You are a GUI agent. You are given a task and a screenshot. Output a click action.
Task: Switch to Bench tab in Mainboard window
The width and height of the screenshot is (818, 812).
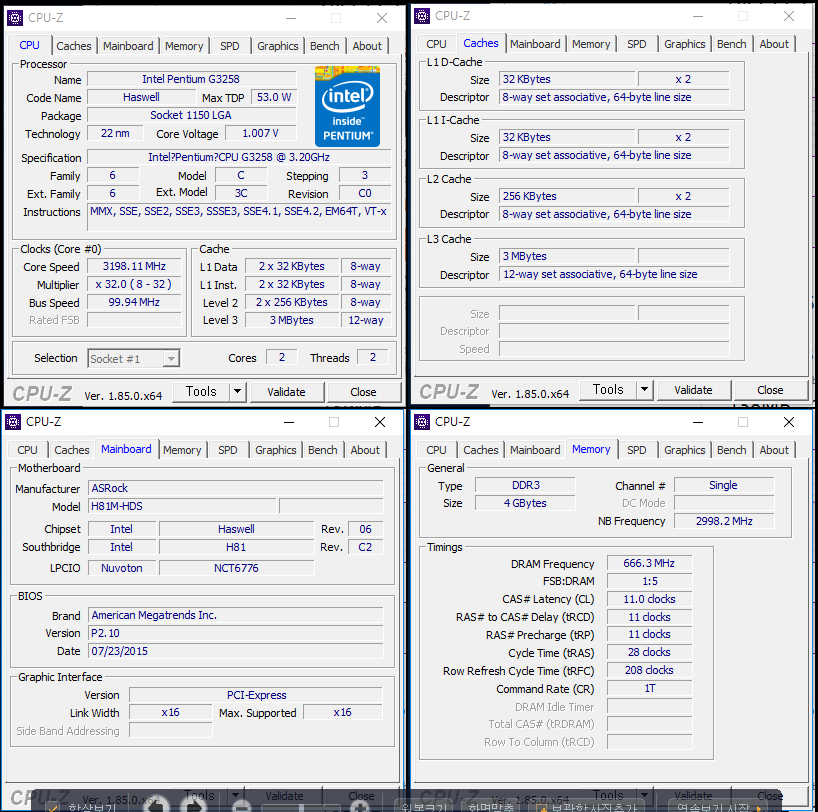(x=322, y=450)
